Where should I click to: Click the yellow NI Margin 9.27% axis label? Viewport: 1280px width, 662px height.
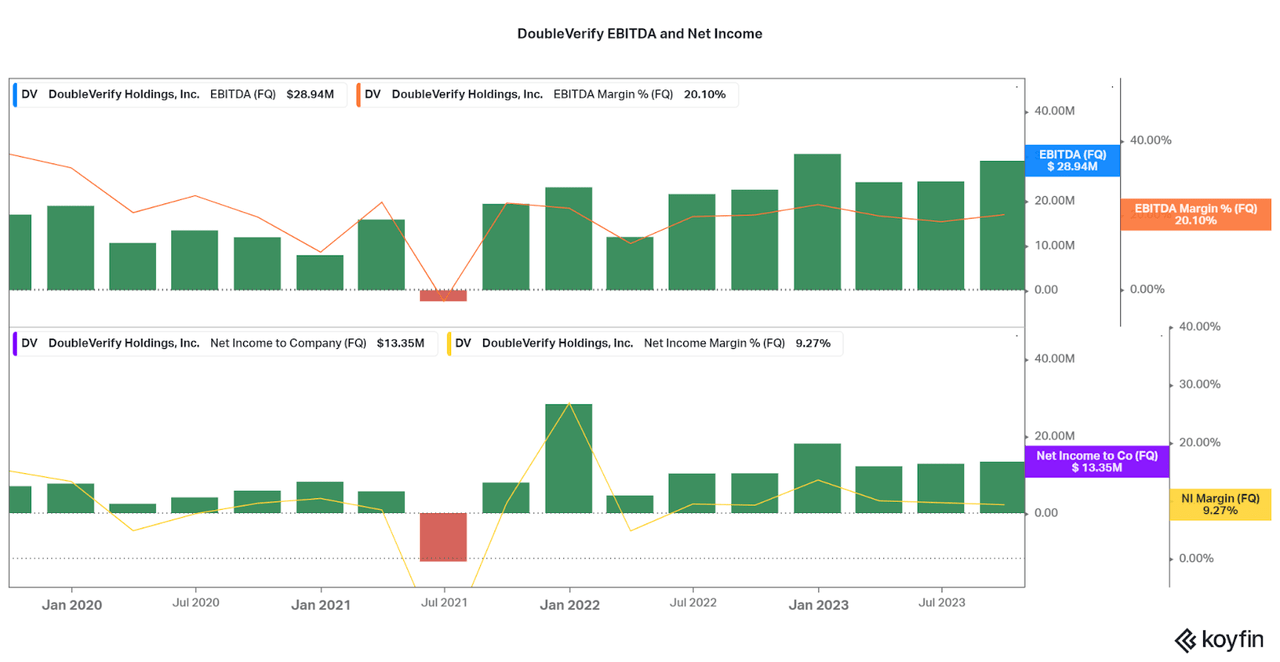tap(1220, 504)
